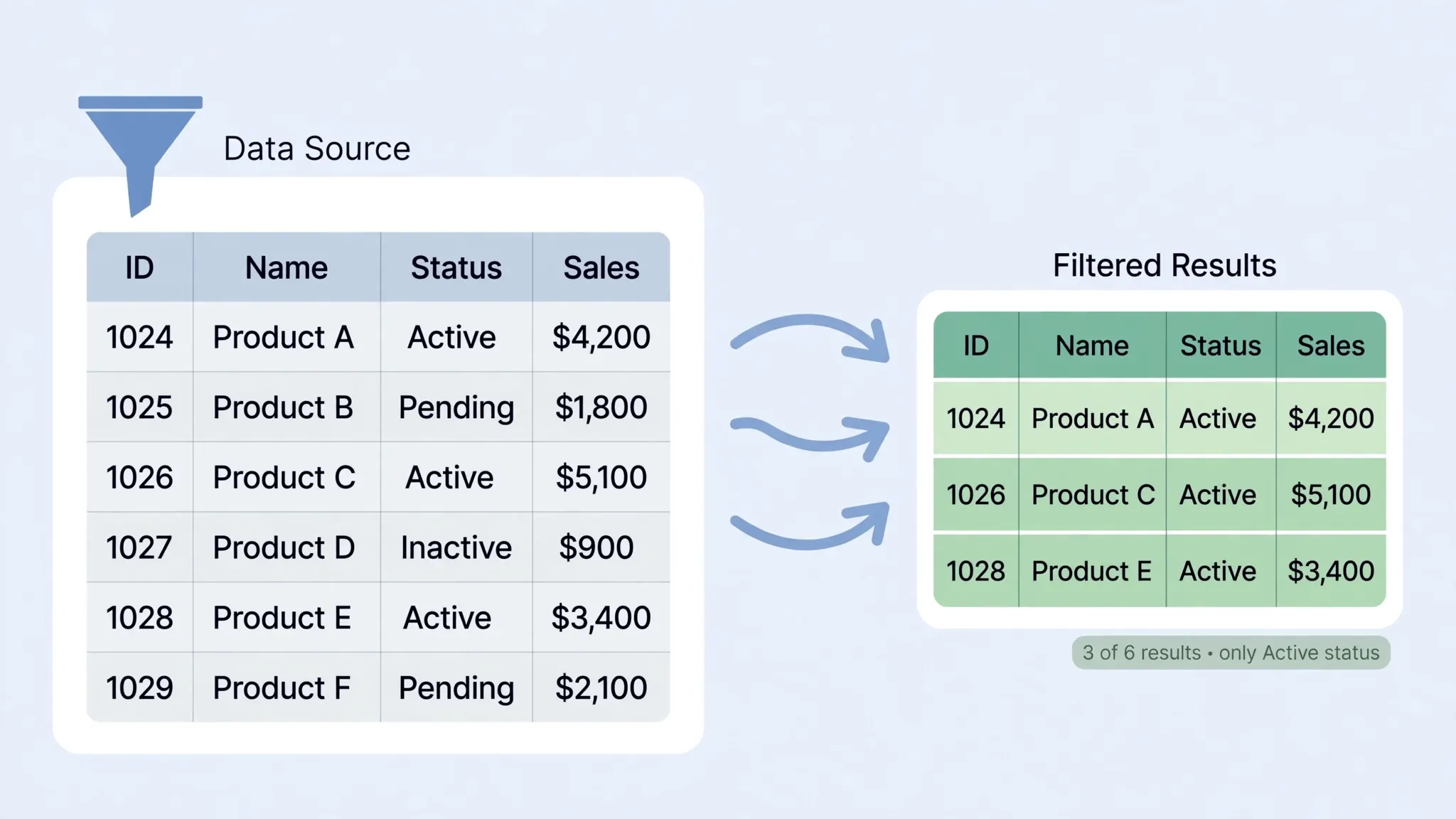Viewport: 1456px width, 819px height.
Task: Click the Sales header in Filtered Results
Action: 1331,346
